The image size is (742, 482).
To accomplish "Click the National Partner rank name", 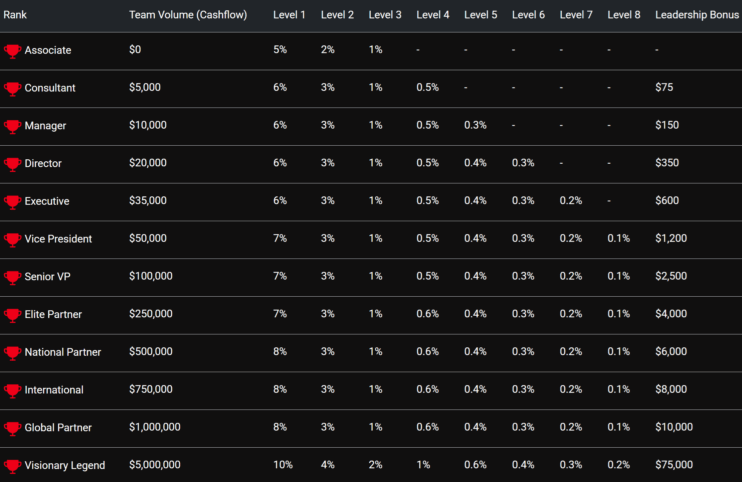I will pyautogui.click(x=63, y=352).
